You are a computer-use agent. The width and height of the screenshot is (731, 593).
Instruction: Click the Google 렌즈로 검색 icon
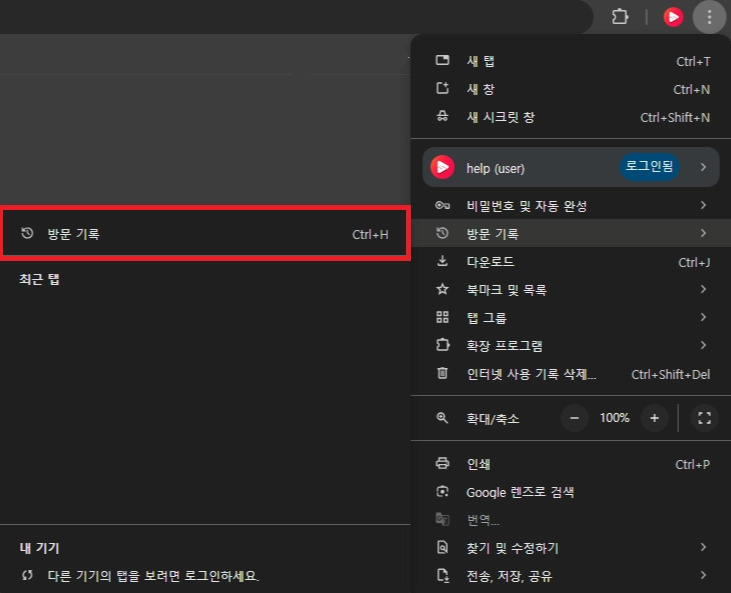pyautogui.click(x=443, y=492)
